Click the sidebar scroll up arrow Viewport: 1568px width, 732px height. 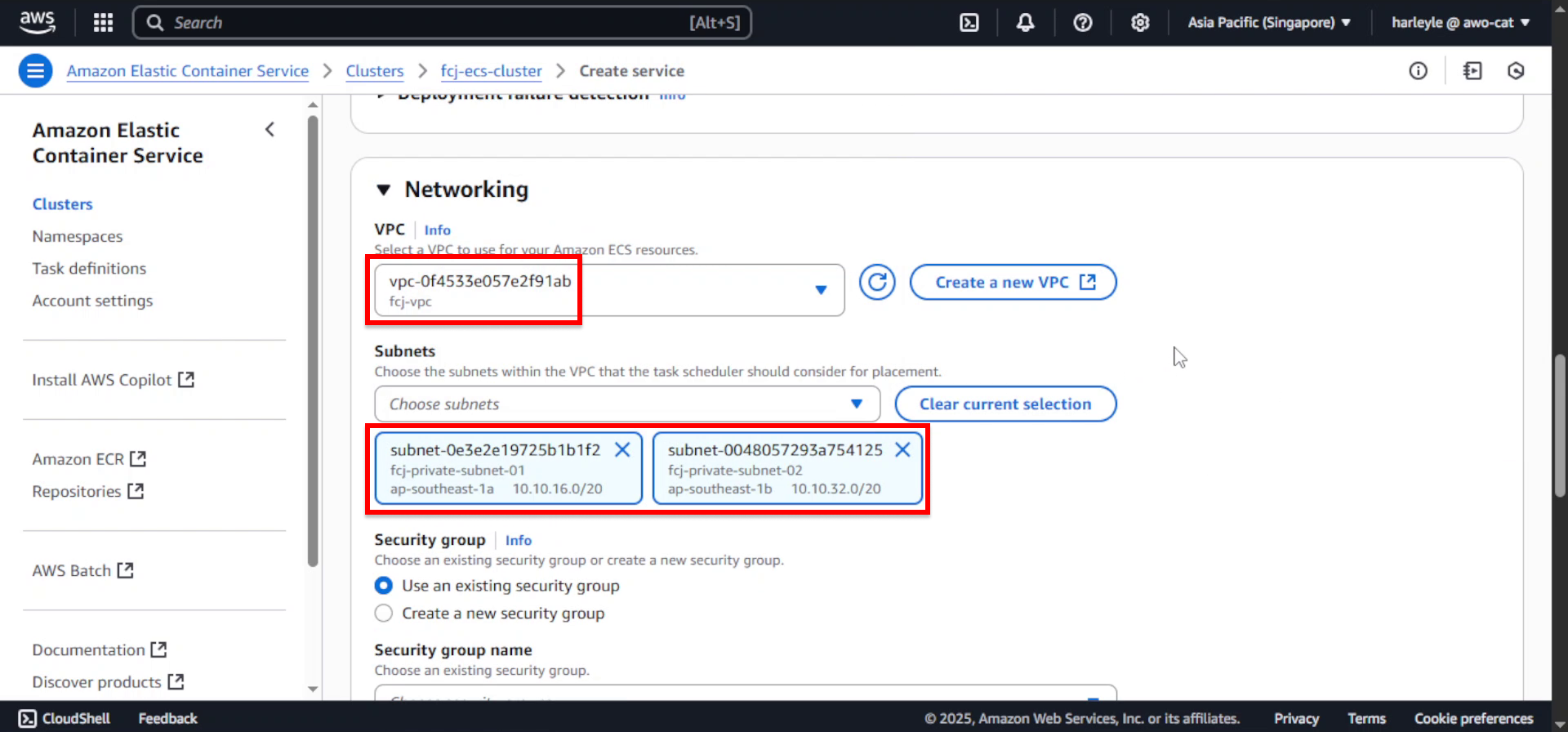coord(313,105)
